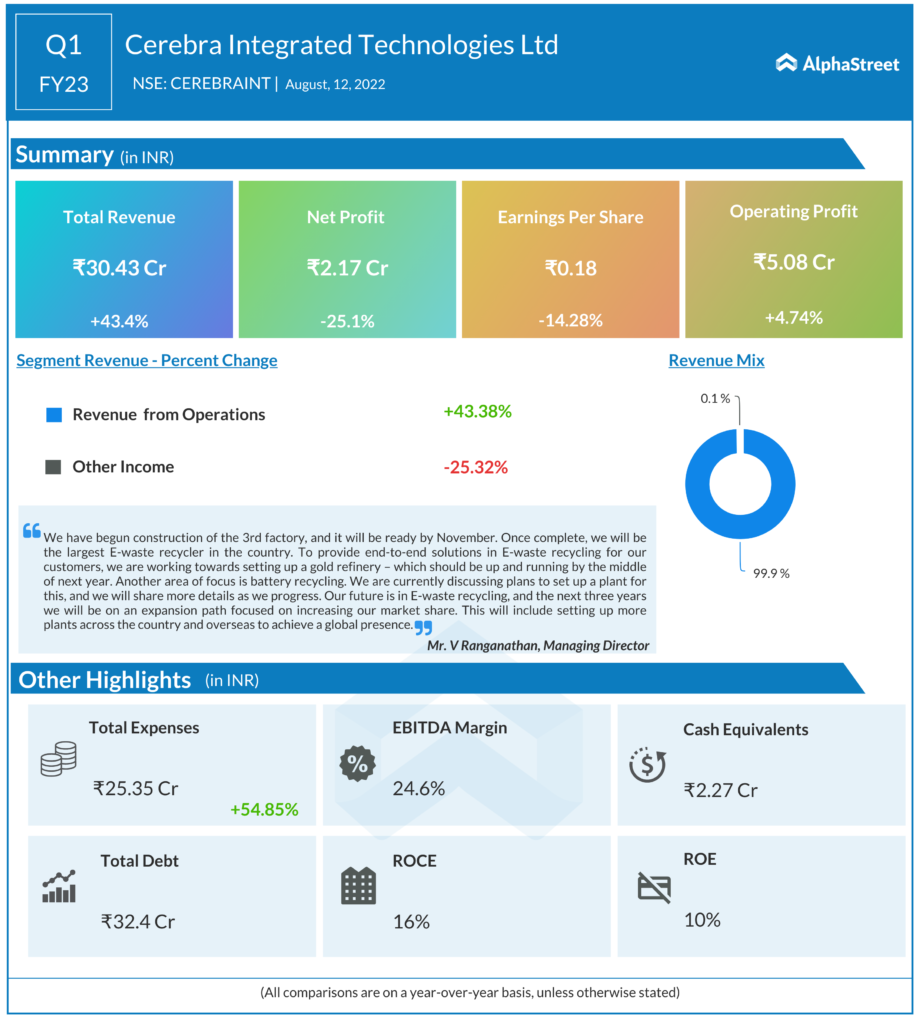Click the crossed card icon beside ROE
This screenshot has height=1024, width=918.
(654, 886)
